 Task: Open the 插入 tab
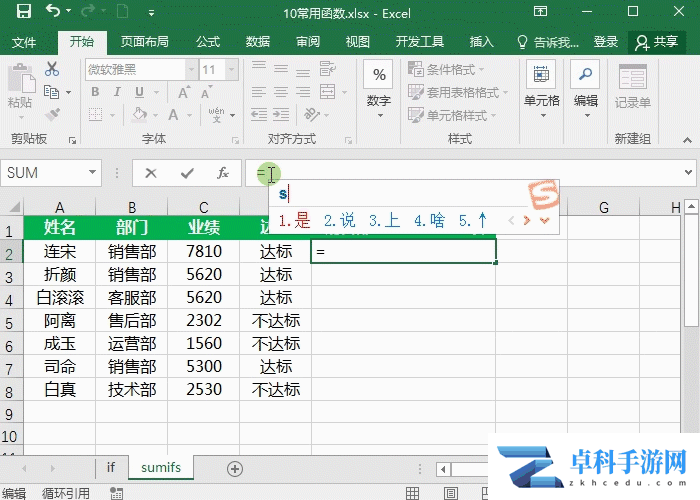pos(481,42)
